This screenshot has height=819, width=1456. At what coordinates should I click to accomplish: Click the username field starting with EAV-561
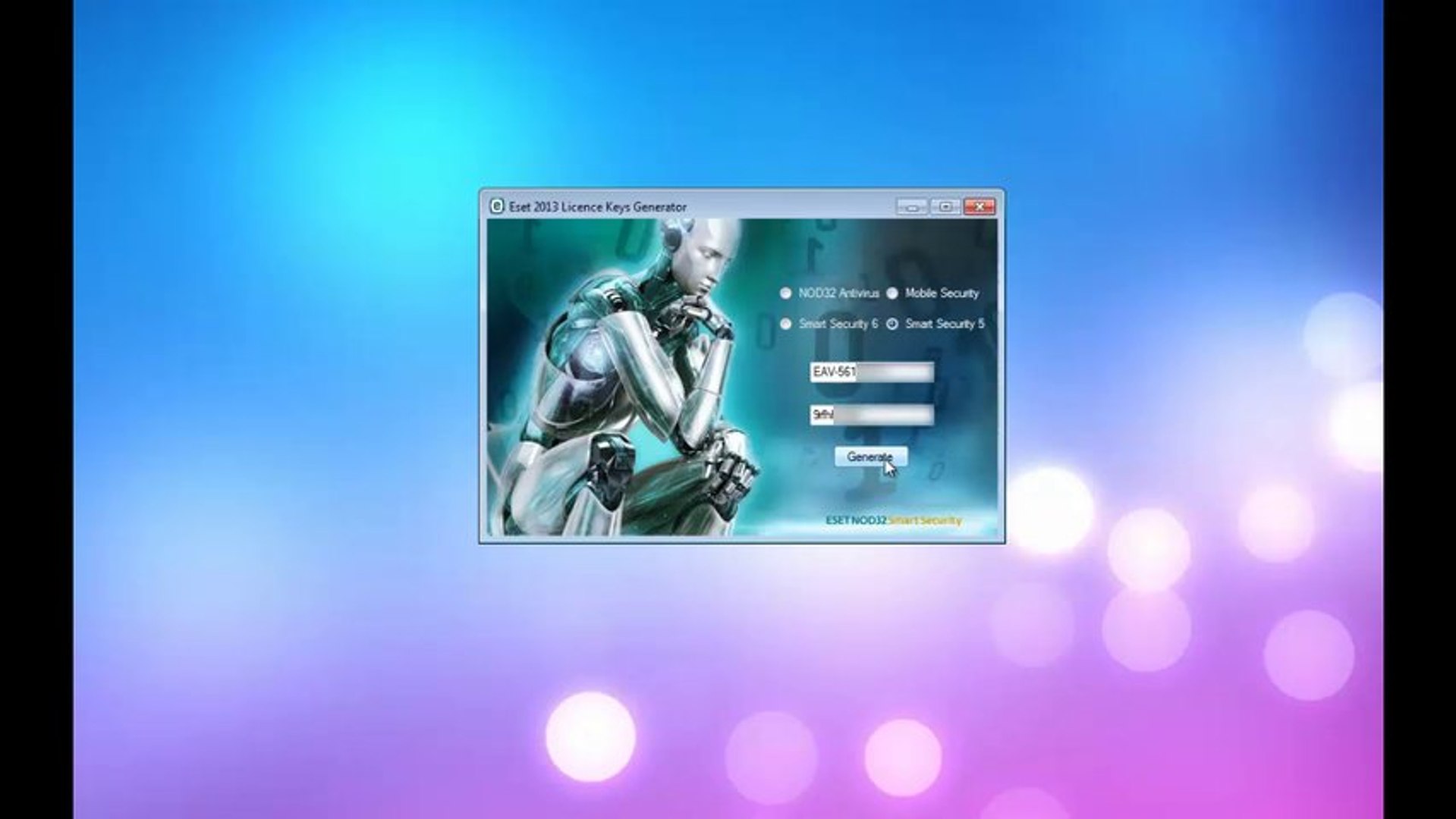872,372
